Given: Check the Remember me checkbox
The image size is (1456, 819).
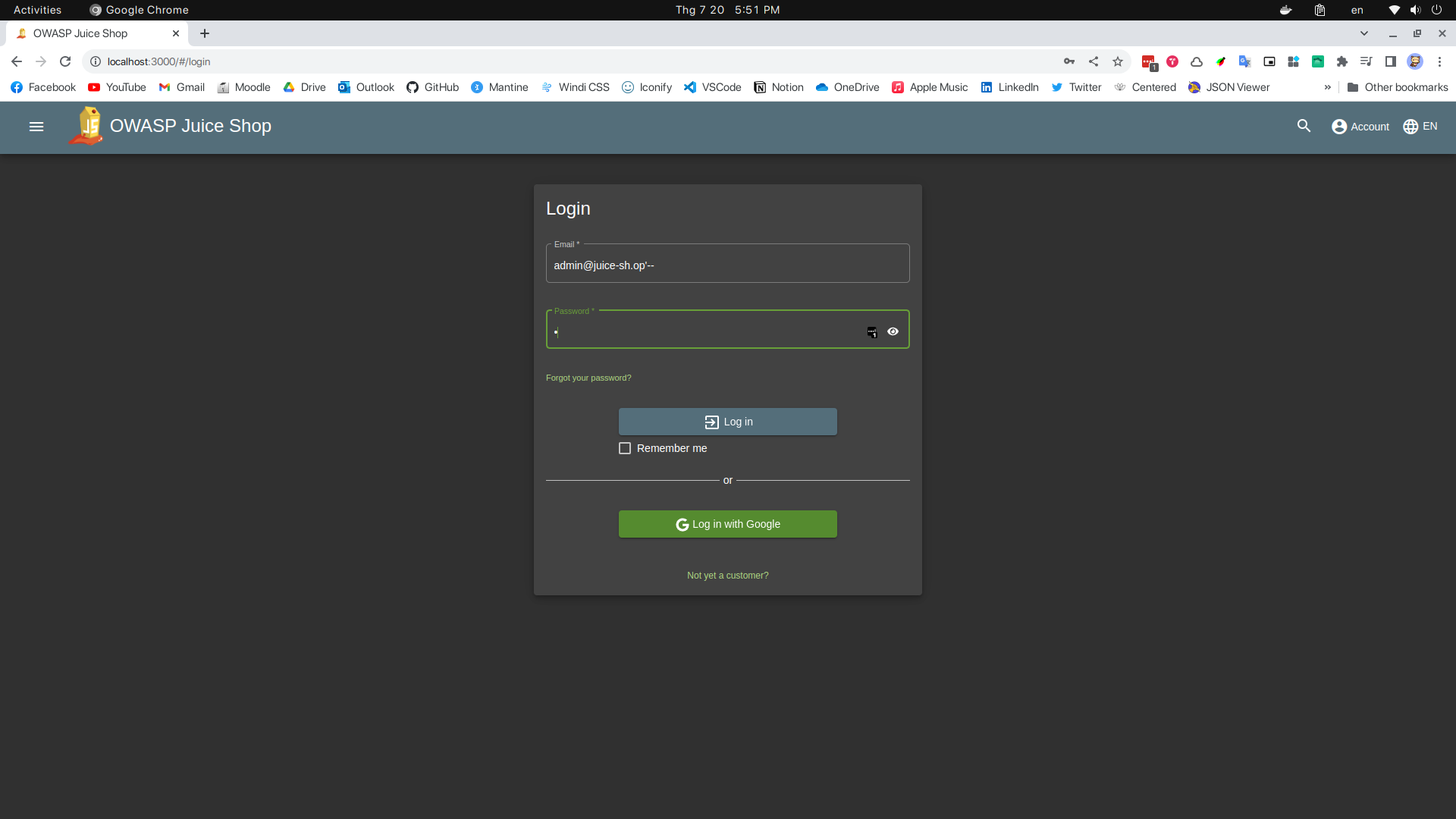Looking at the screenshot, I should 625,448.
